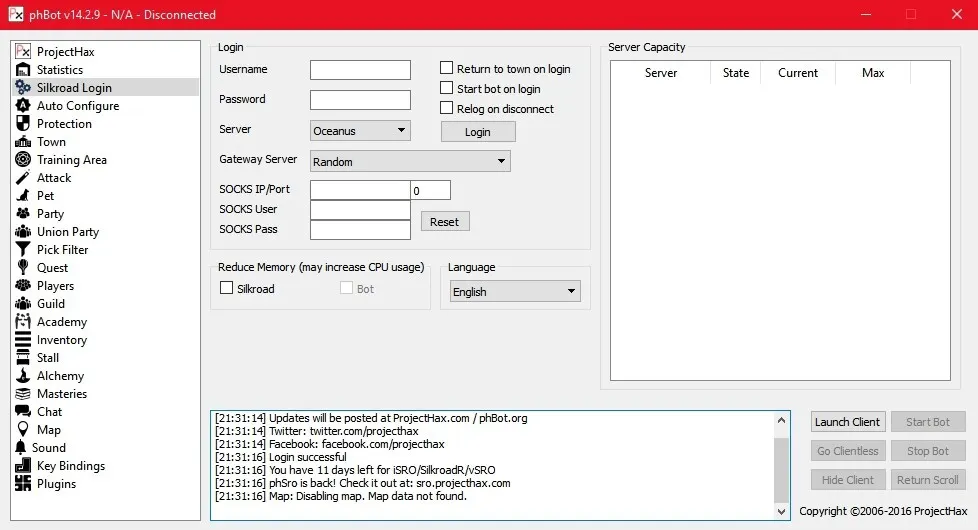Focus the SOCKS Pass field
This screenshot has height=530, width=978.
(361, 229)
